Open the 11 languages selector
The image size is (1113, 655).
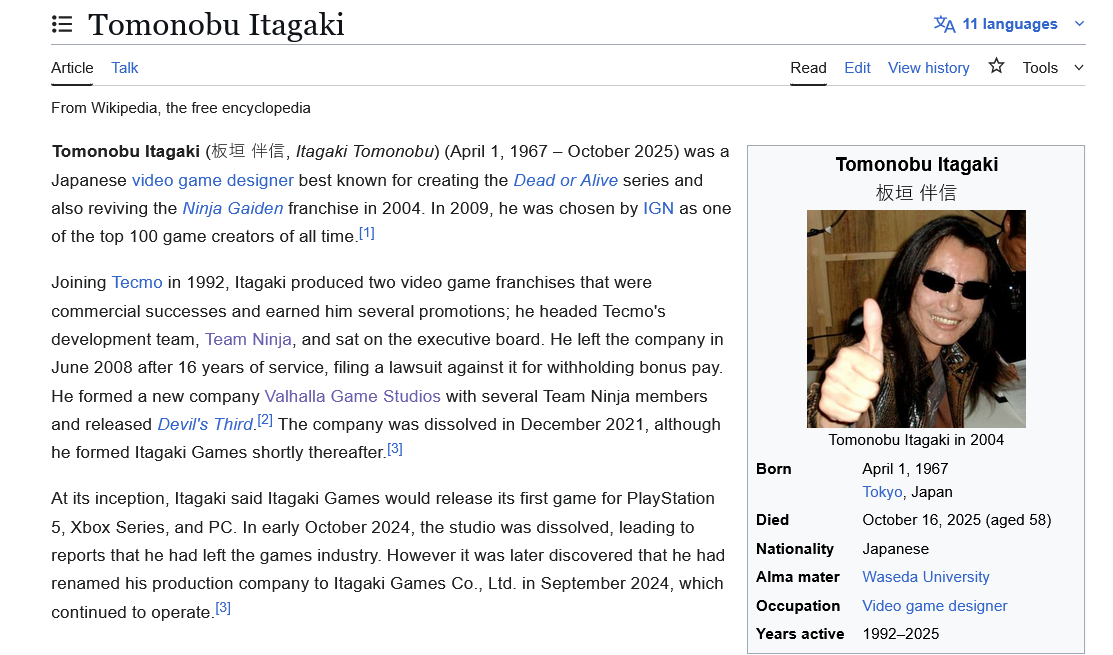point(1009,24)
